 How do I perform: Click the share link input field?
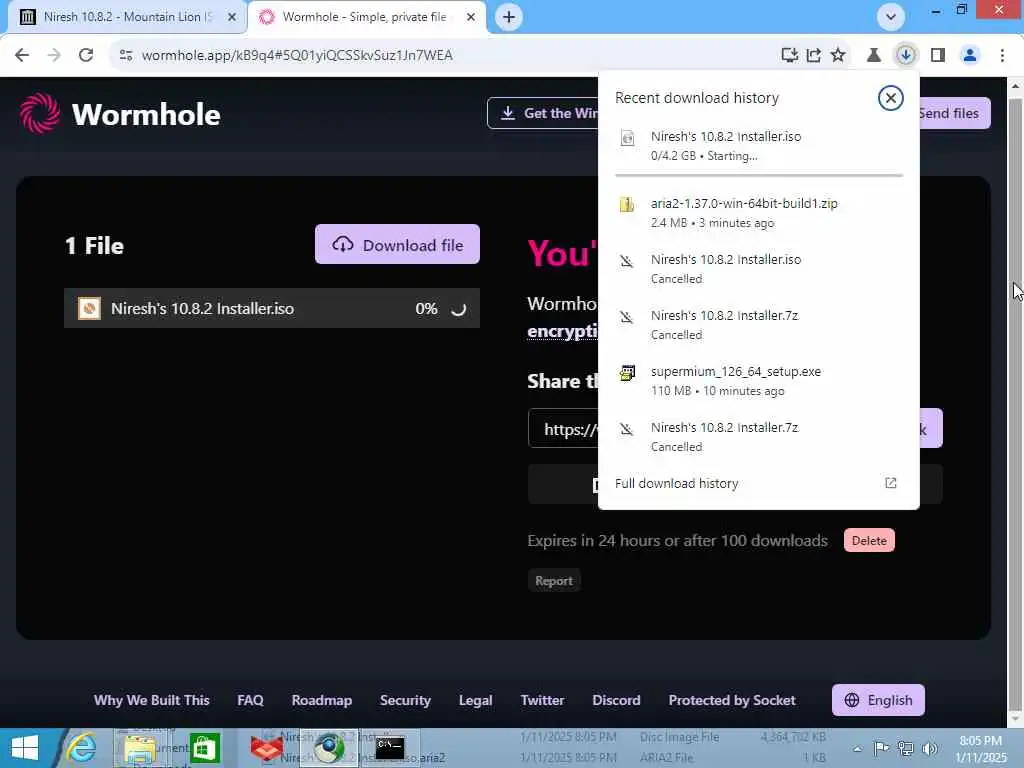pos(563,428)
